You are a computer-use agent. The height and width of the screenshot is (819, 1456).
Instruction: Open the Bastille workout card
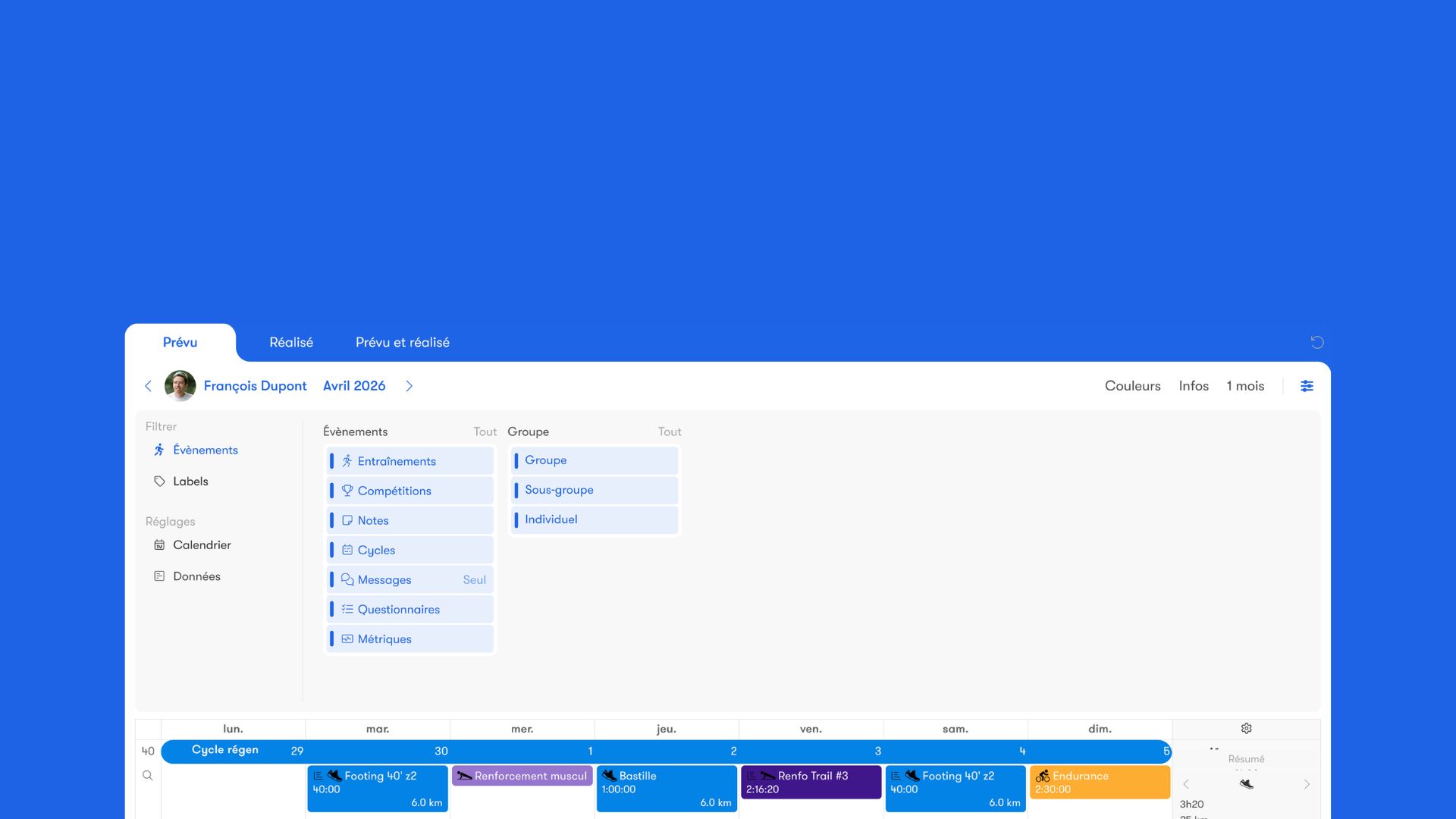(667, 789)
